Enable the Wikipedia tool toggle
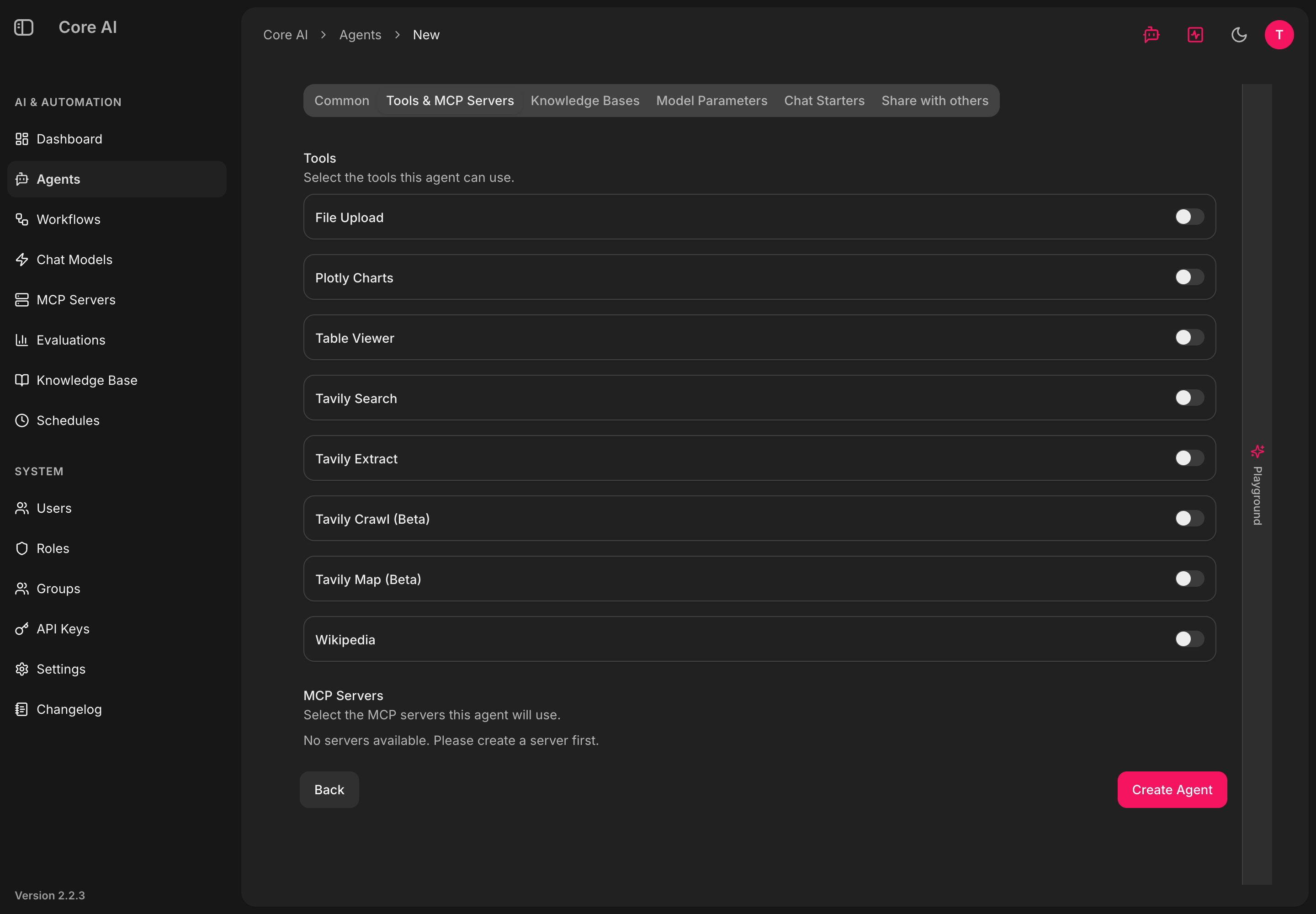The image size is (1316, 914). [1189, 639]
